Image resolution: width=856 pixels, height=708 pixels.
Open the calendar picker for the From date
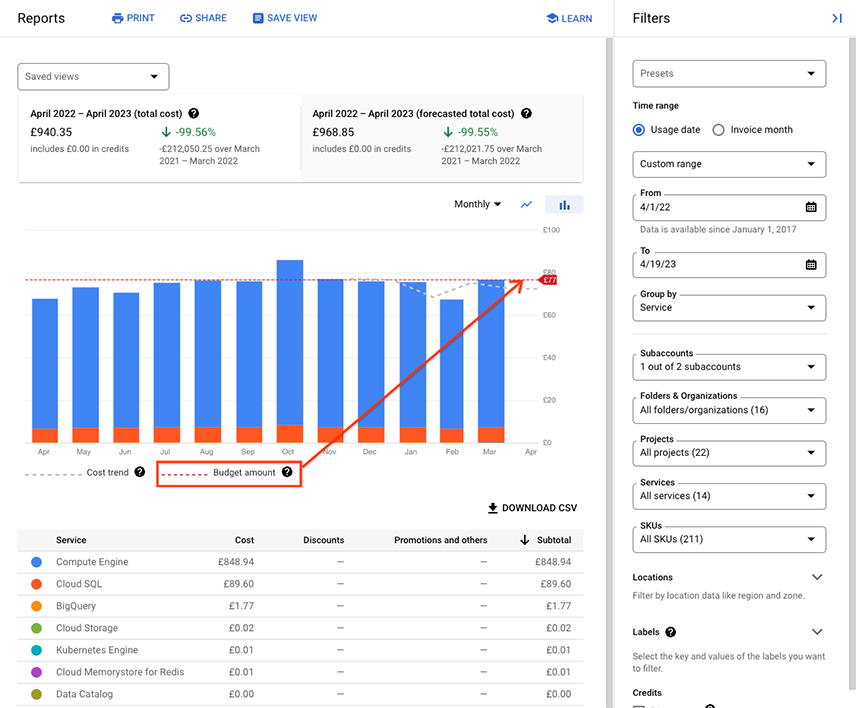pyautogui.click(x=814, y=208)
